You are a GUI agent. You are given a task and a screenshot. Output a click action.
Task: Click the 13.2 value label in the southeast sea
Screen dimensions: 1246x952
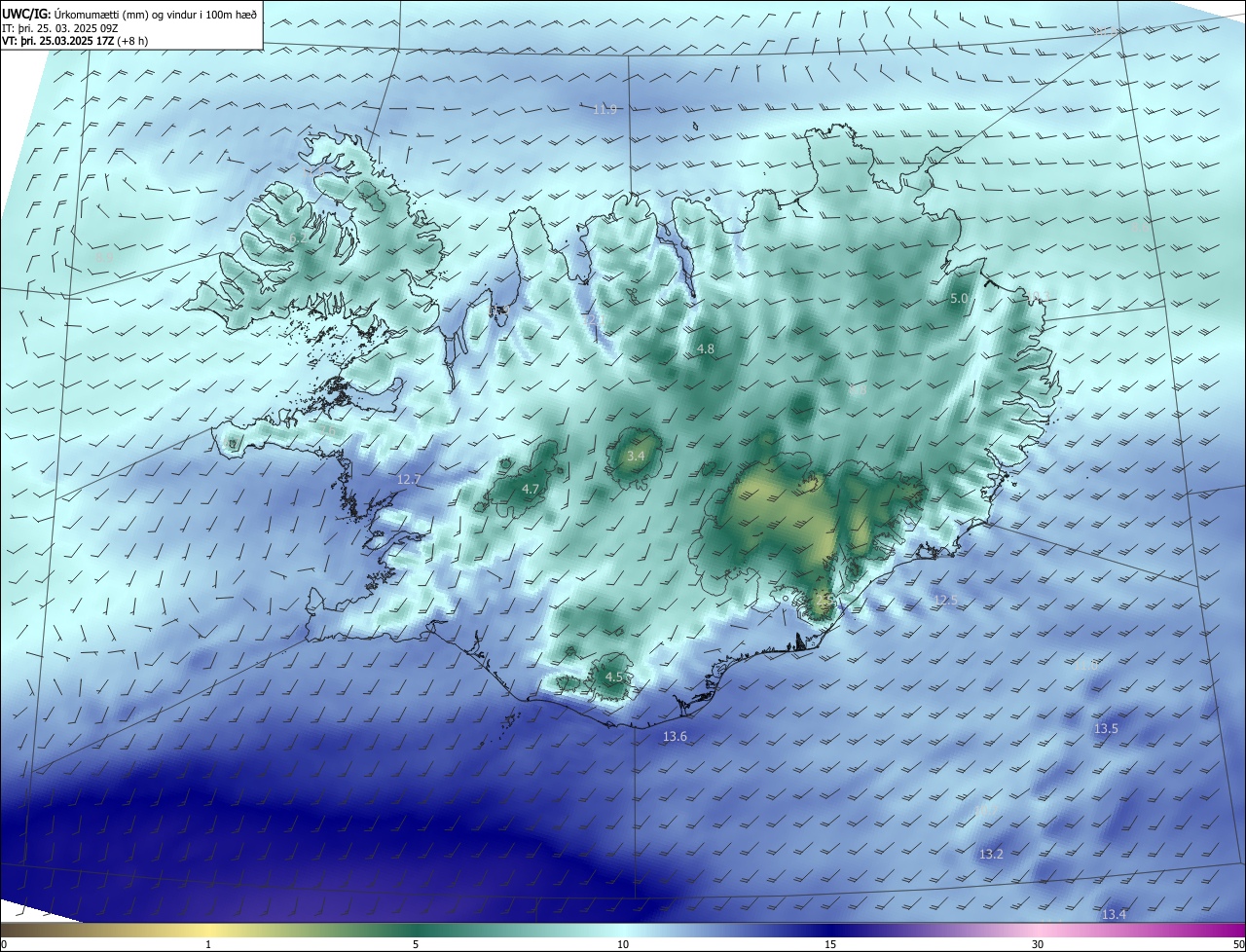pos(991,854)
